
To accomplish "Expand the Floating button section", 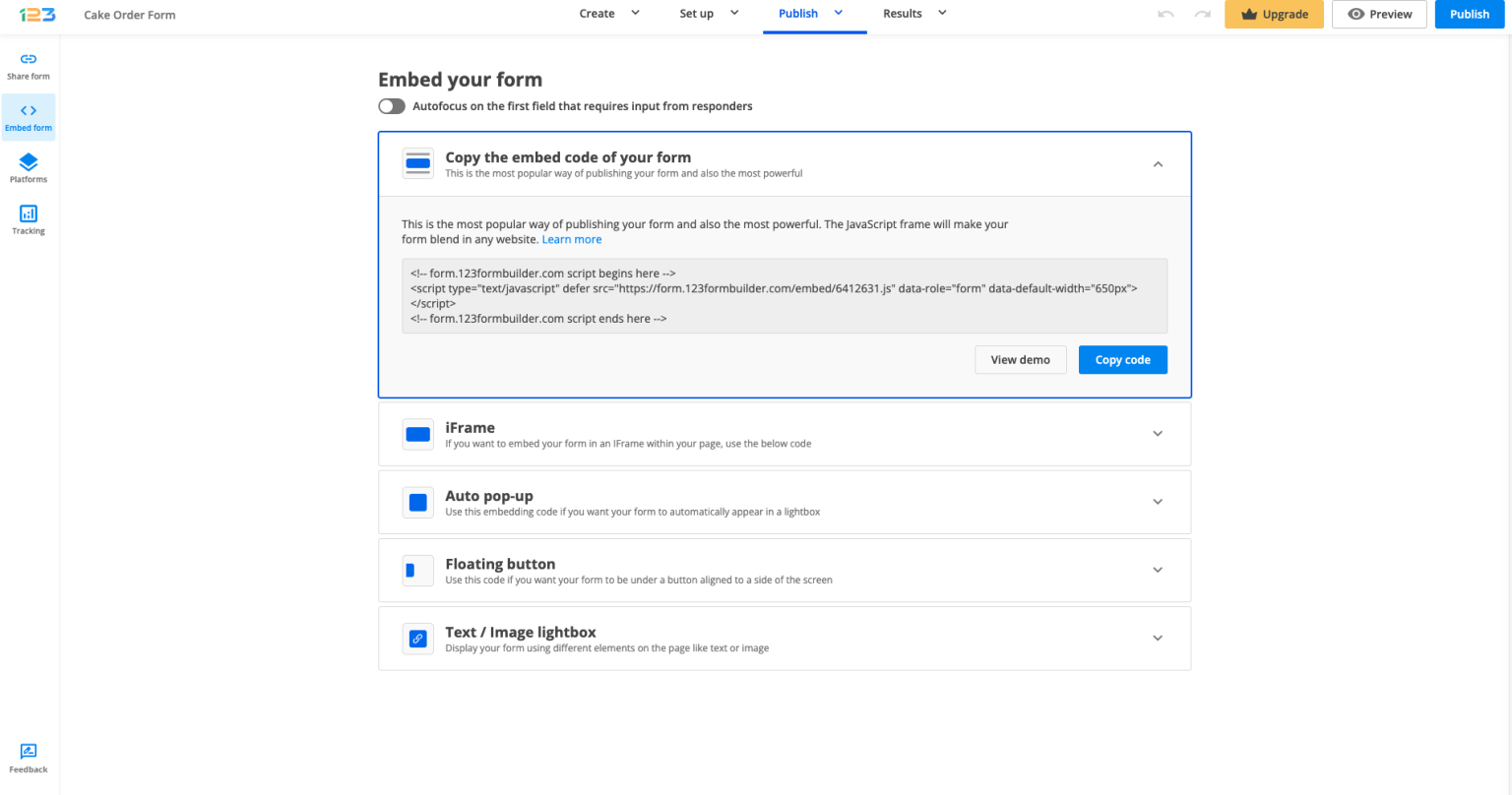I will tap(1158, 570).
